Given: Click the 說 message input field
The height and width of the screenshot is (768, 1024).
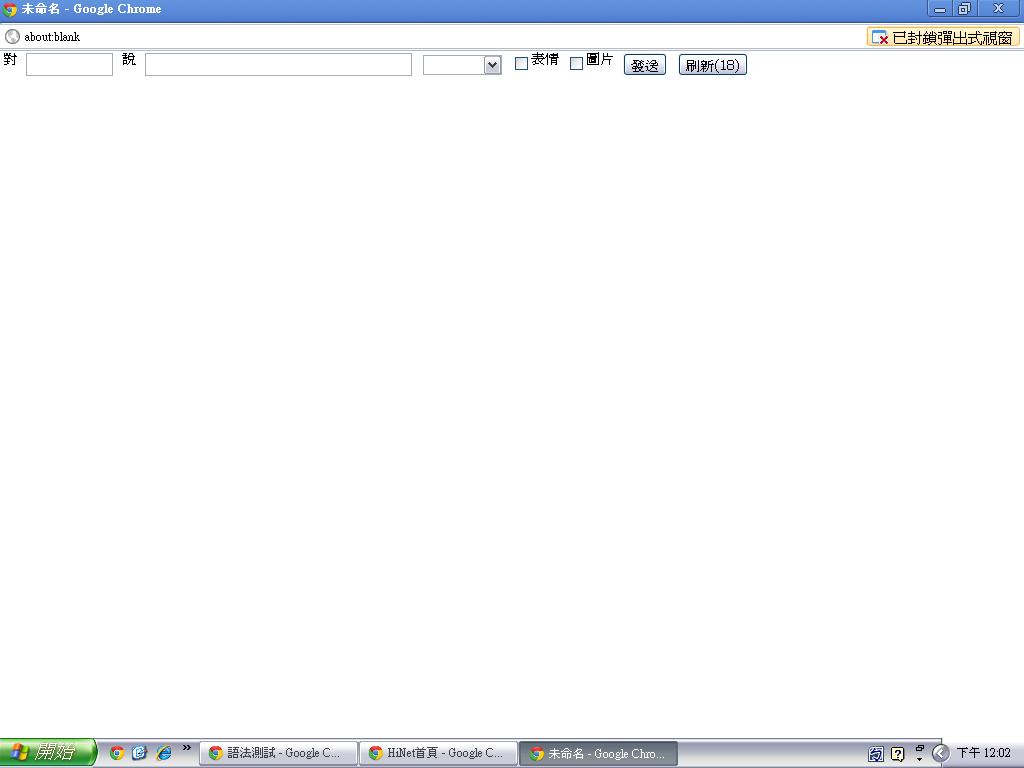Looking at the screenshot, I should [x=278, y=65].
